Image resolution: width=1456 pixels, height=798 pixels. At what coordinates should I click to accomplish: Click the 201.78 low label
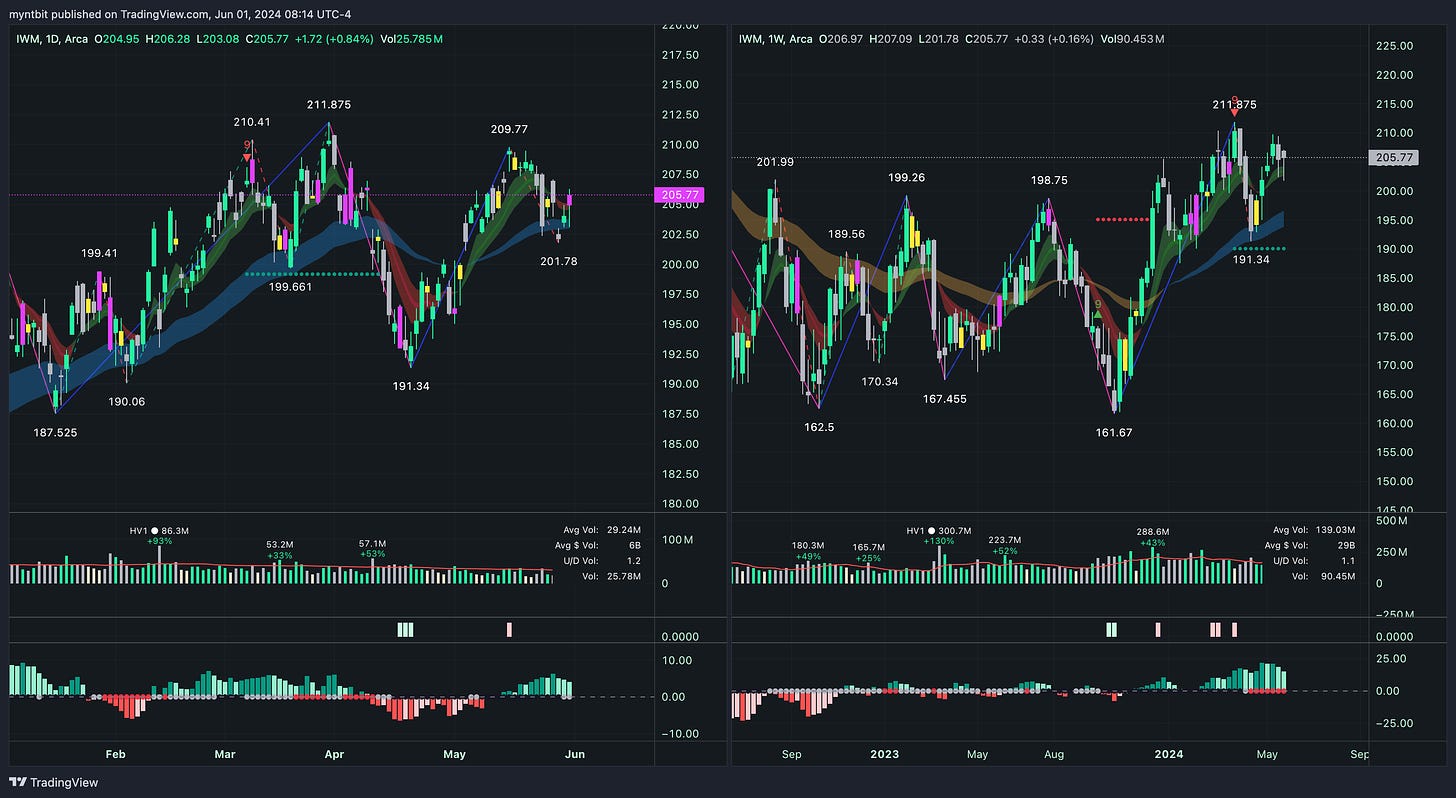point(559,261)
